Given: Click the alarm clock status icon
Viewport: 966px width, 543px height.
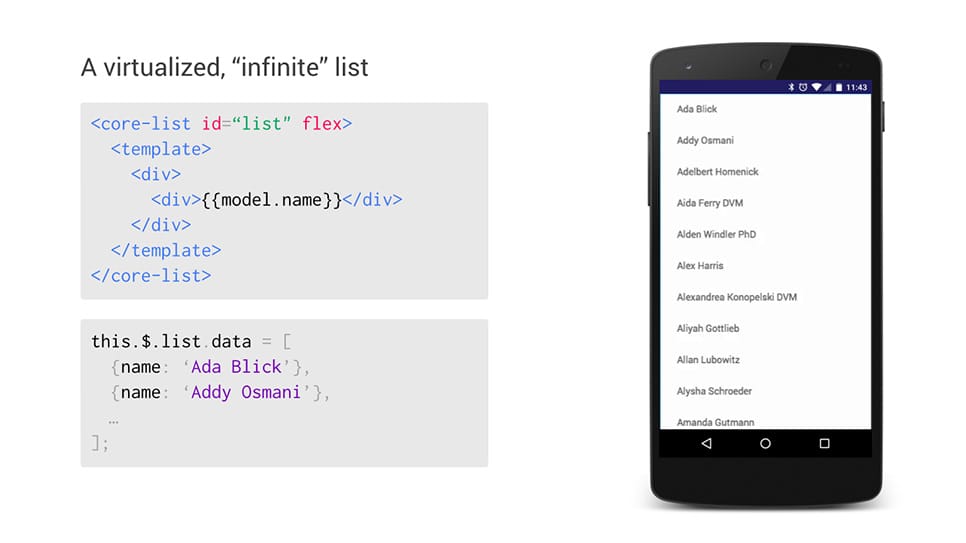Looking at the screenshot, I should [x=803, y=88].
